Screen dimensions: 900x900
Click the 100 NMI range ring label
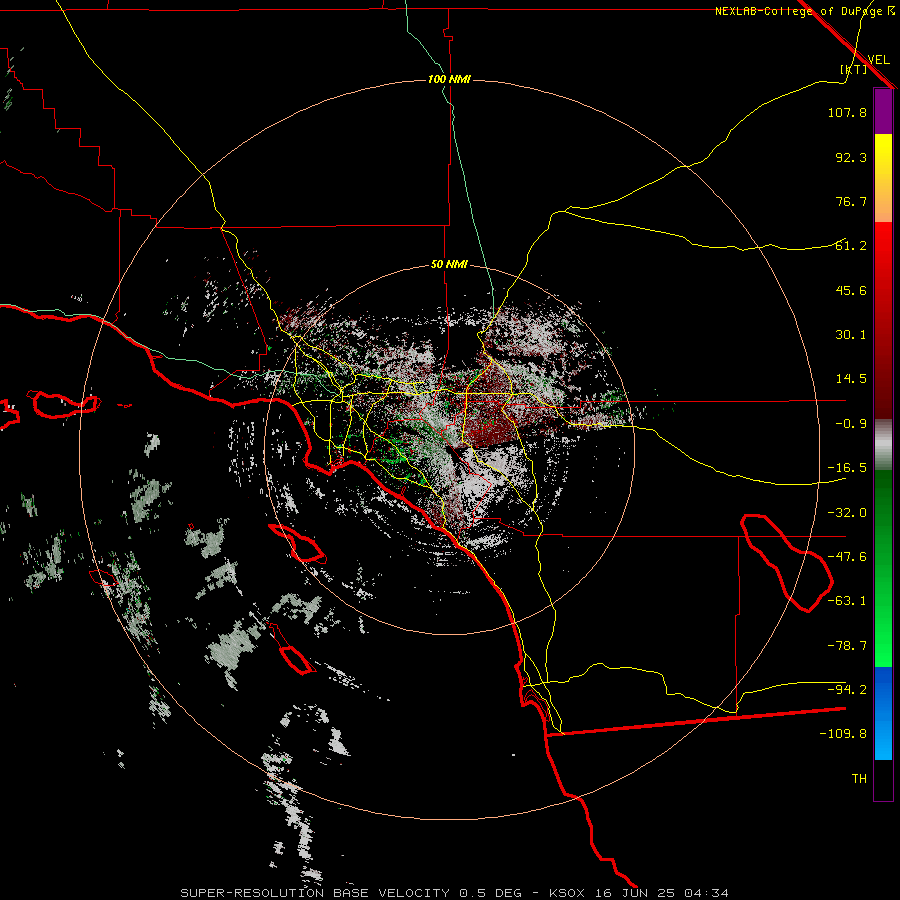click(x=449, y=79)
